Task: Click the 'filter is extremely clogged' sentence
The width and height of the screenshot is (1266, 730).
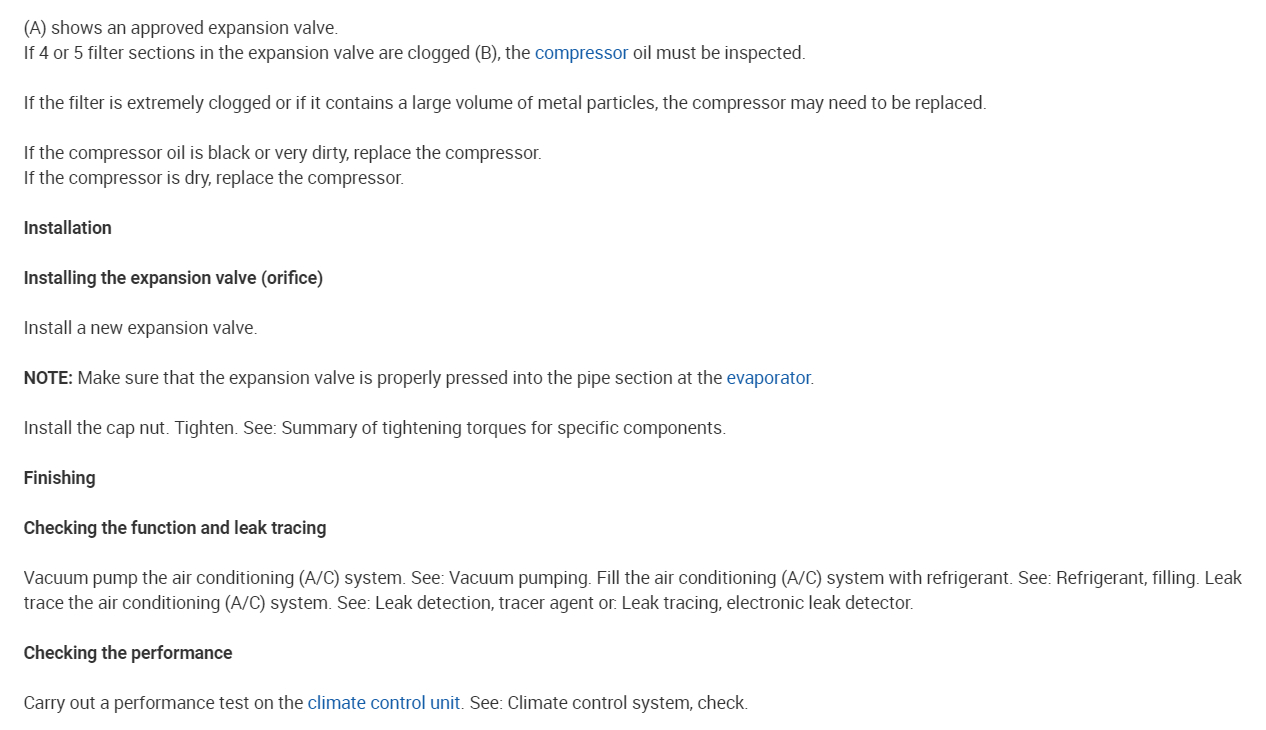Action: (504, 103)
